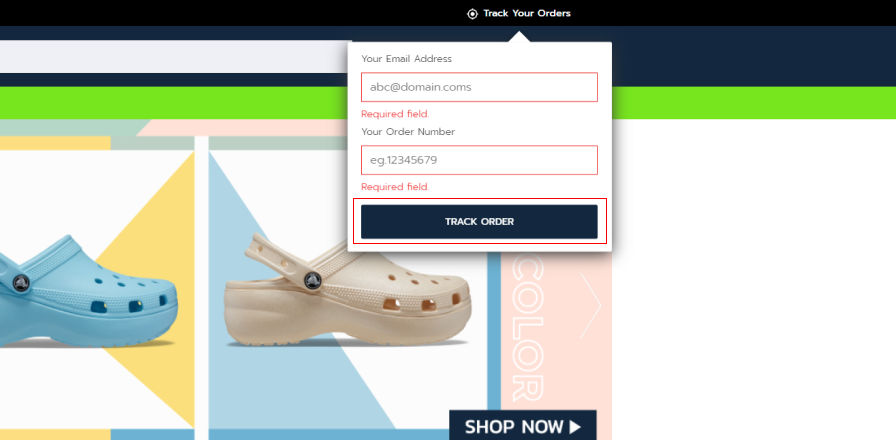Viewport: 896px width, 440px height.
Task: Select the beige platform clog image
Action: pyautogui.click(x=347, y=289)
